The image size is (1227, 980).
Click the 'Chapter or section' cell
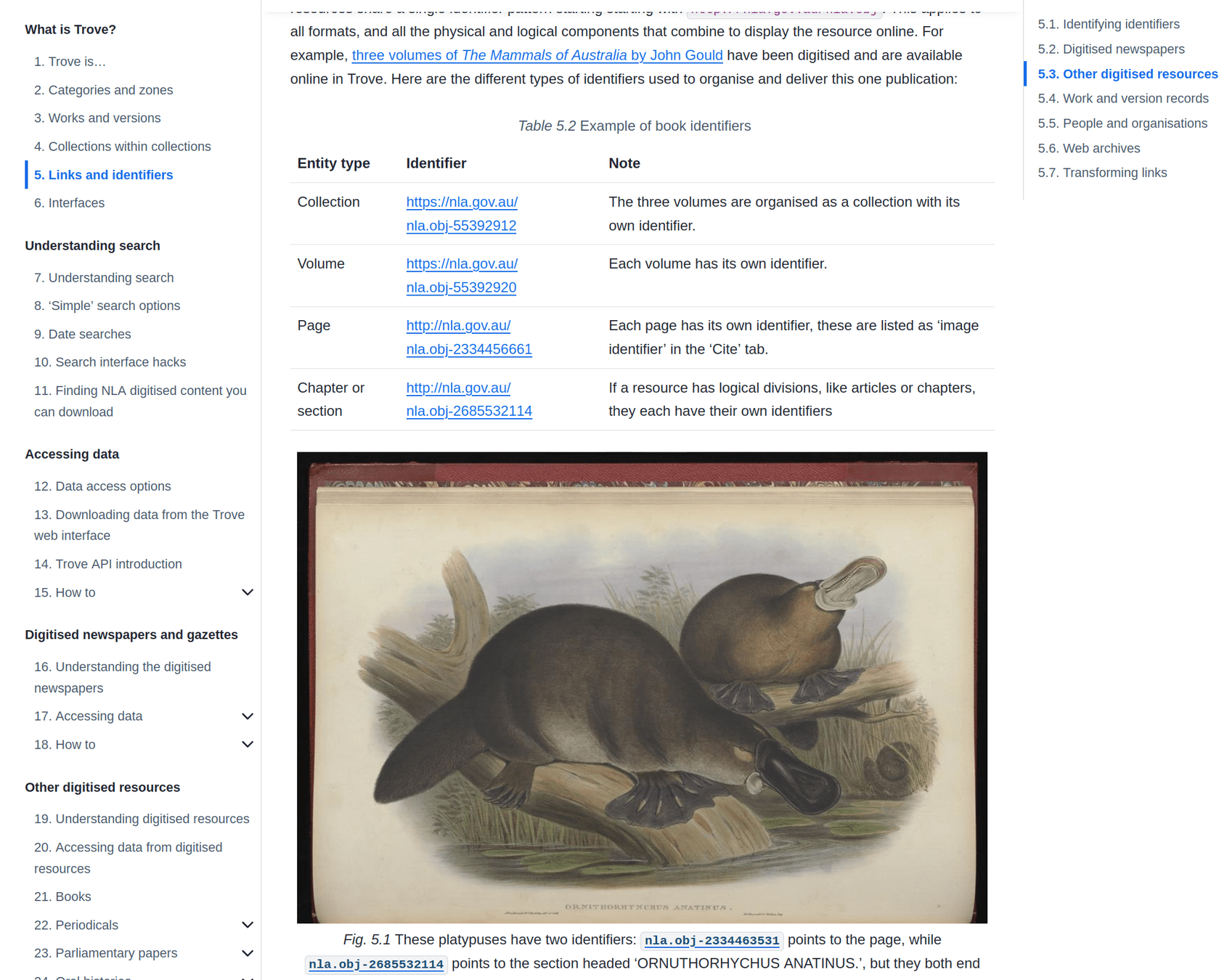coord(330,399)
